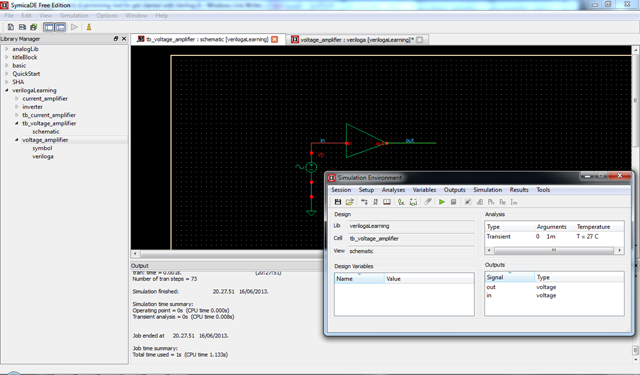This screenshot has width=640, height=375.
Task: Toggle the Library Manager panel view button
Action: click(49, 27)
